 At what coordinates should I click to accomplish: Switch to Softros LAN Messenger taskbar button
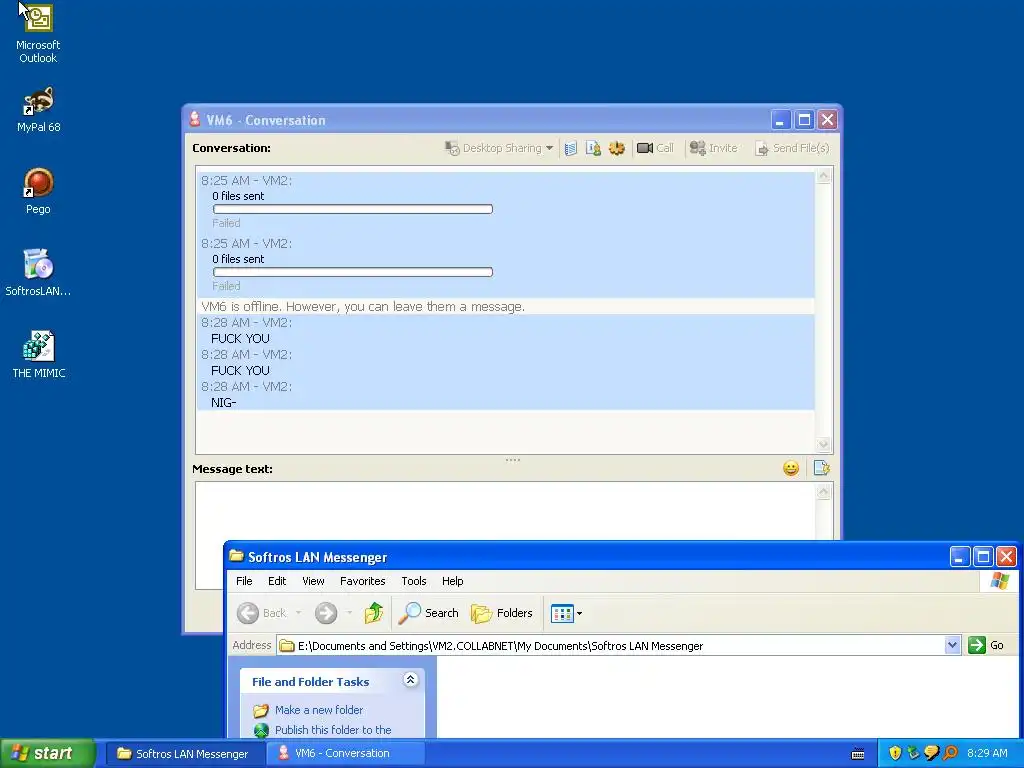click(x=183, y=754)
